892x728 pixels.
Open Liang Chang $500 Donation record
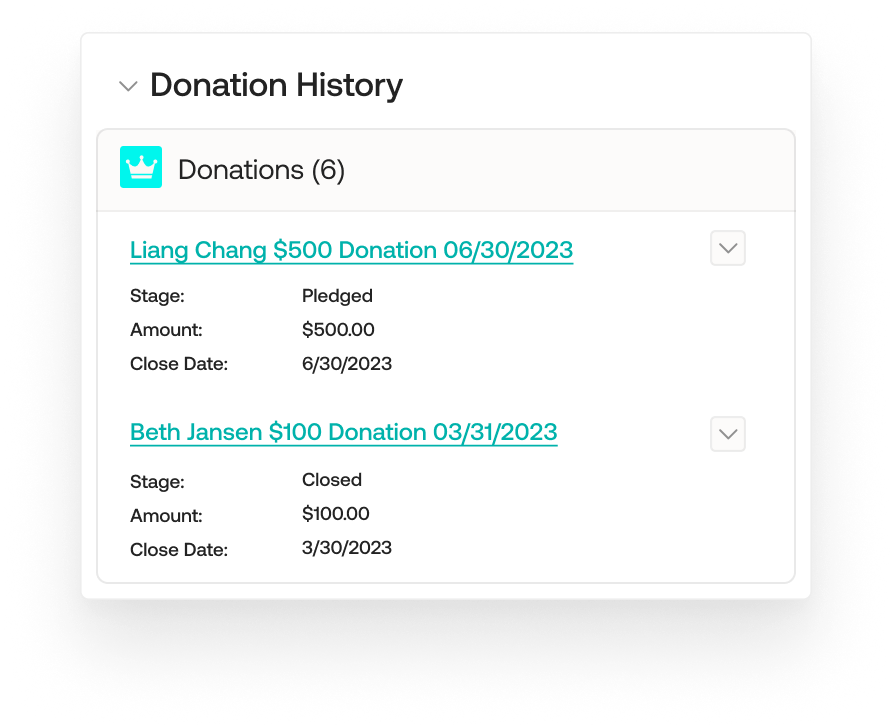[351, 250]
